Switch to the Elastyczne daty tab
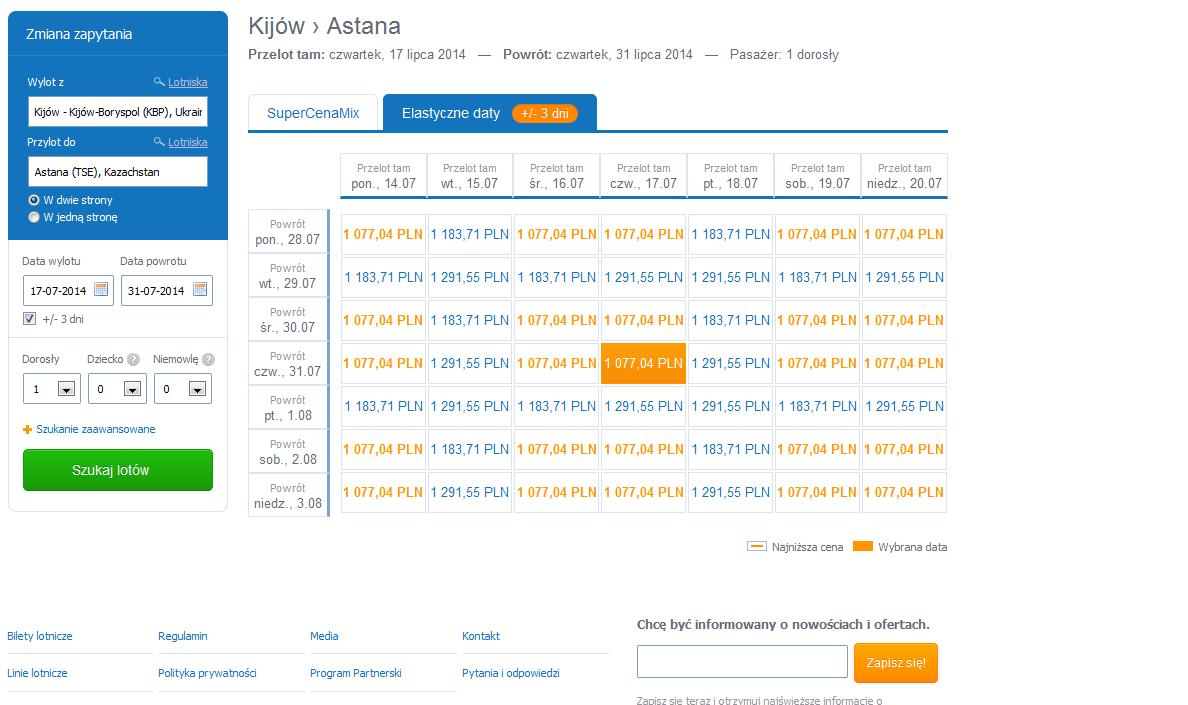This screenshot has width=1188, height=705. pyautogui.click(x=489, y=113)
